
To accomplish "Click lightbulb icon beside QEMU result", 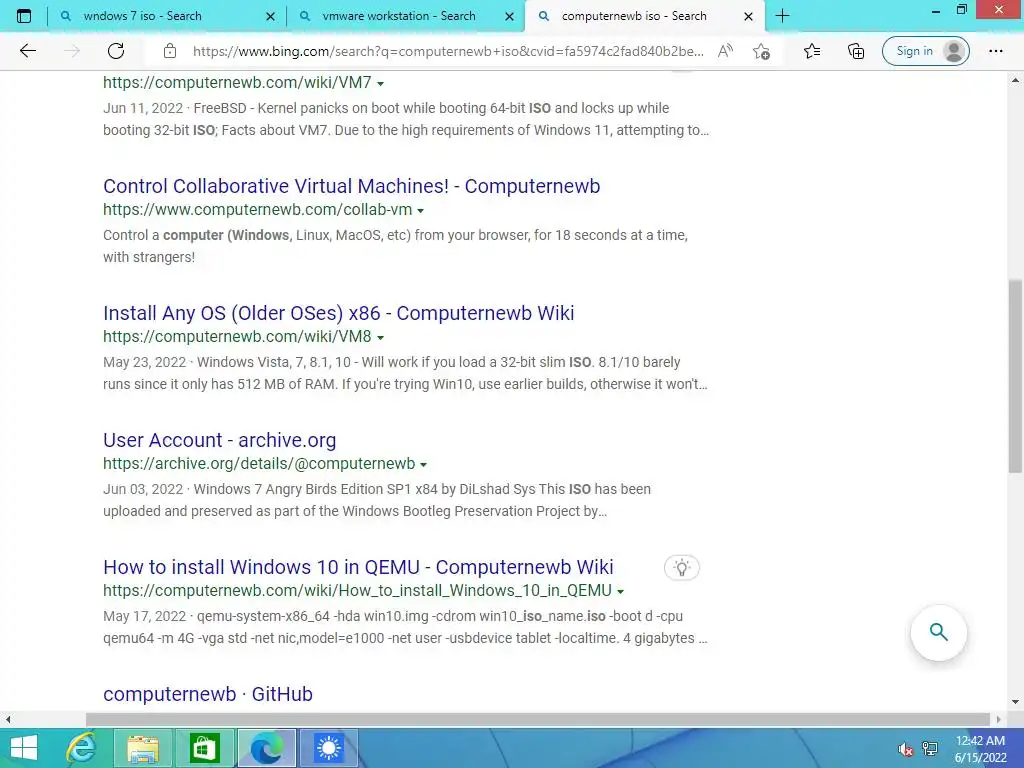I will coord(682,568).
